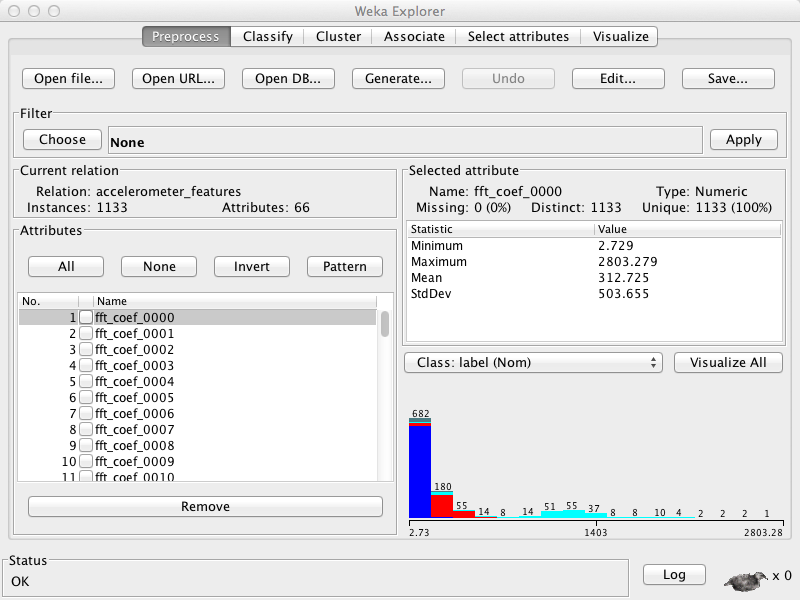800x600 pixels.
Task: Click the Open file... button
Action: pos(68,79)
